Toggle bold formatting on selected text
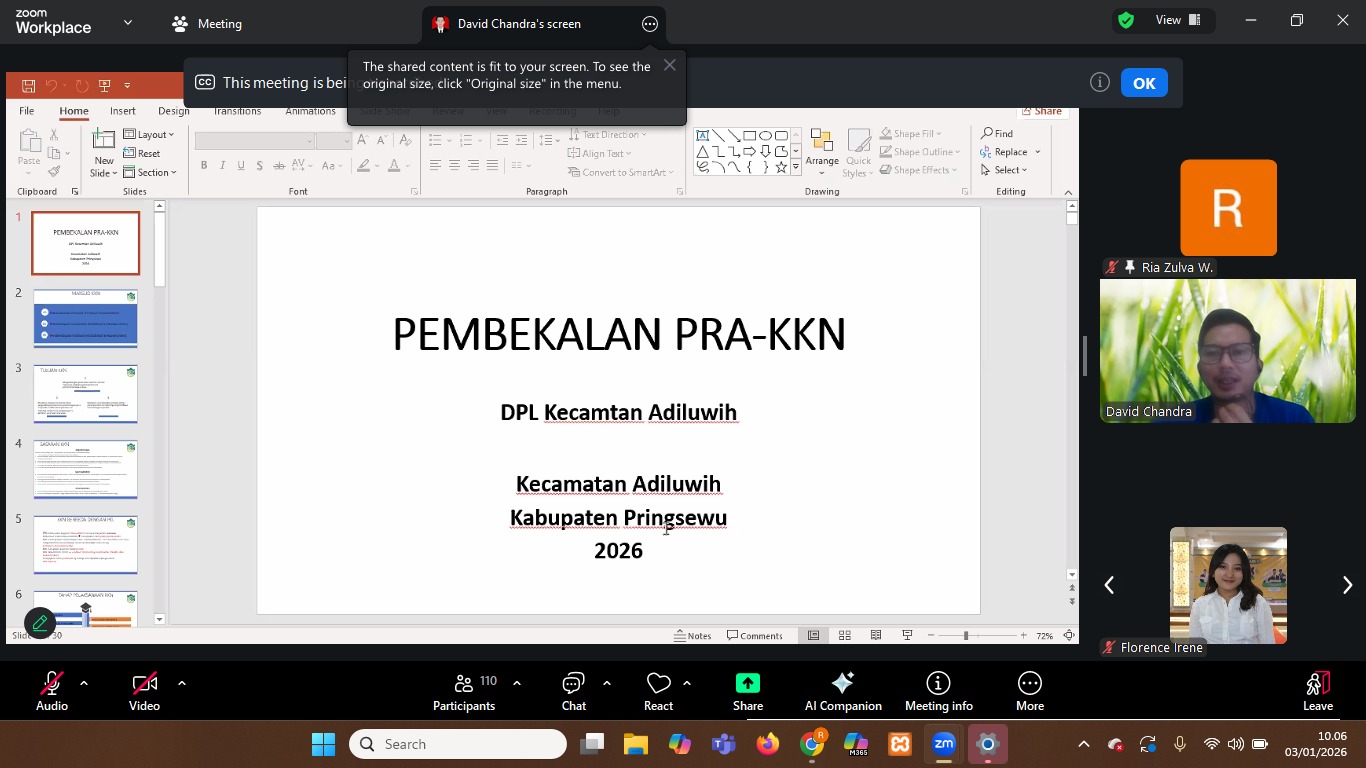Viewport: 1366px width, 768px height. click(x=204, y=165)
